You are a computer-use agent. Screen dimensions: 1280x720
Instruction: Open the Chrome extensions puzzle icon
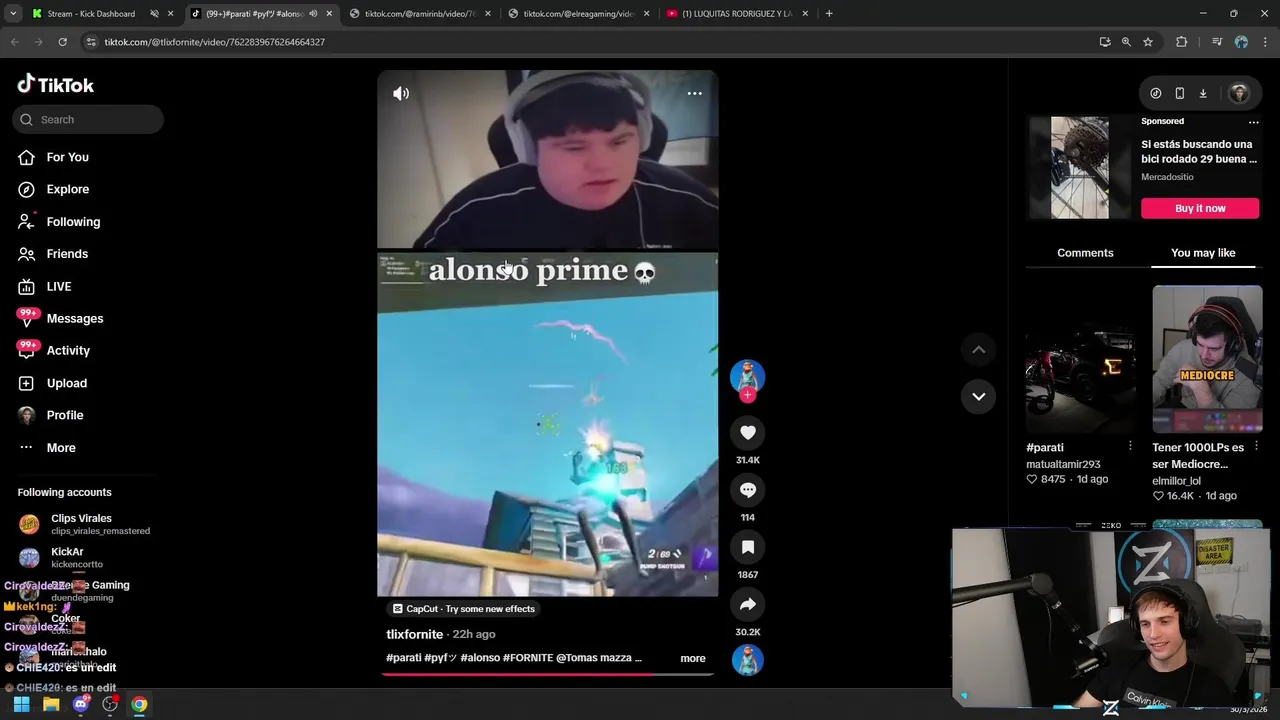pyautogui.click(x=1181, y=42)
